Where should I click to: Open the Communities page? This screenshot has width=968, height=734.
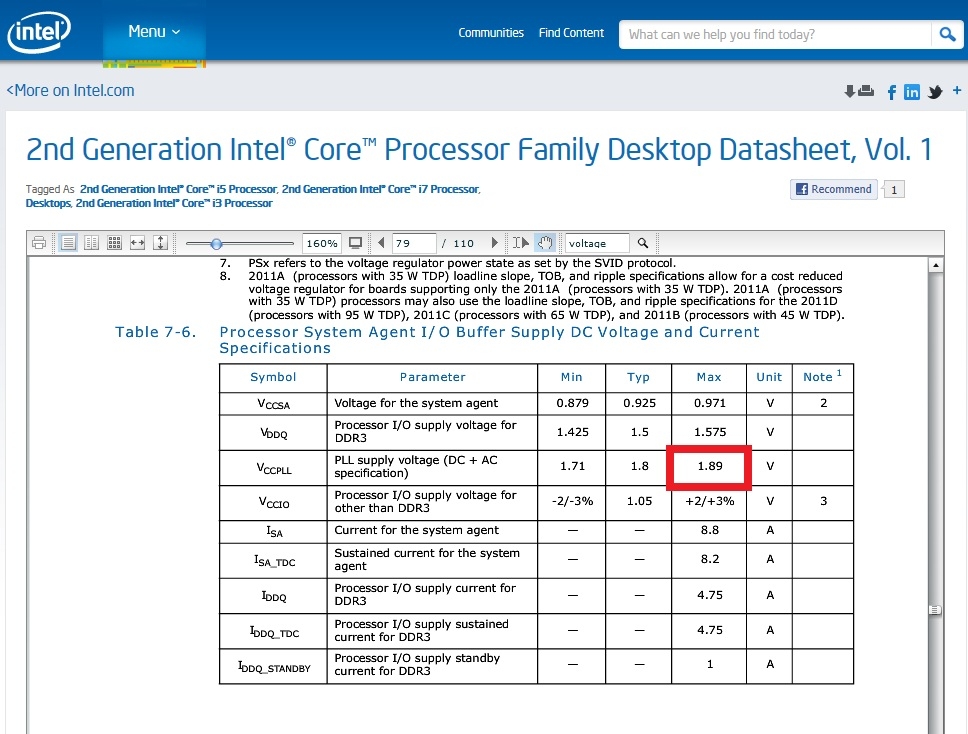pos(491,33)
